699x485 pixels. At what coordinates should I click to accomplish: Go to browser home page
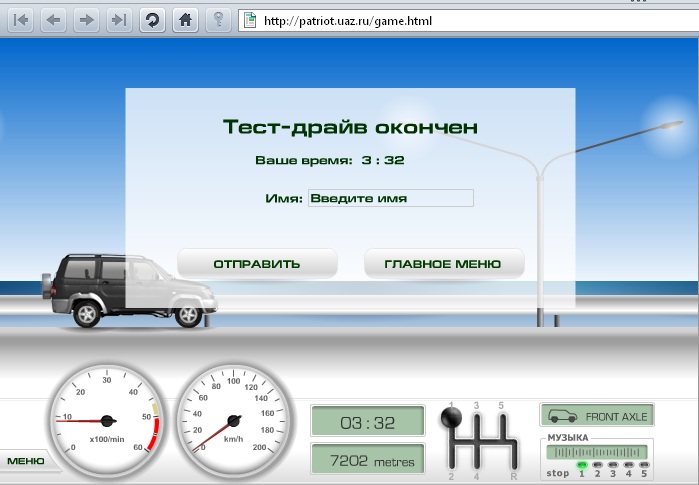coord(184,19)
